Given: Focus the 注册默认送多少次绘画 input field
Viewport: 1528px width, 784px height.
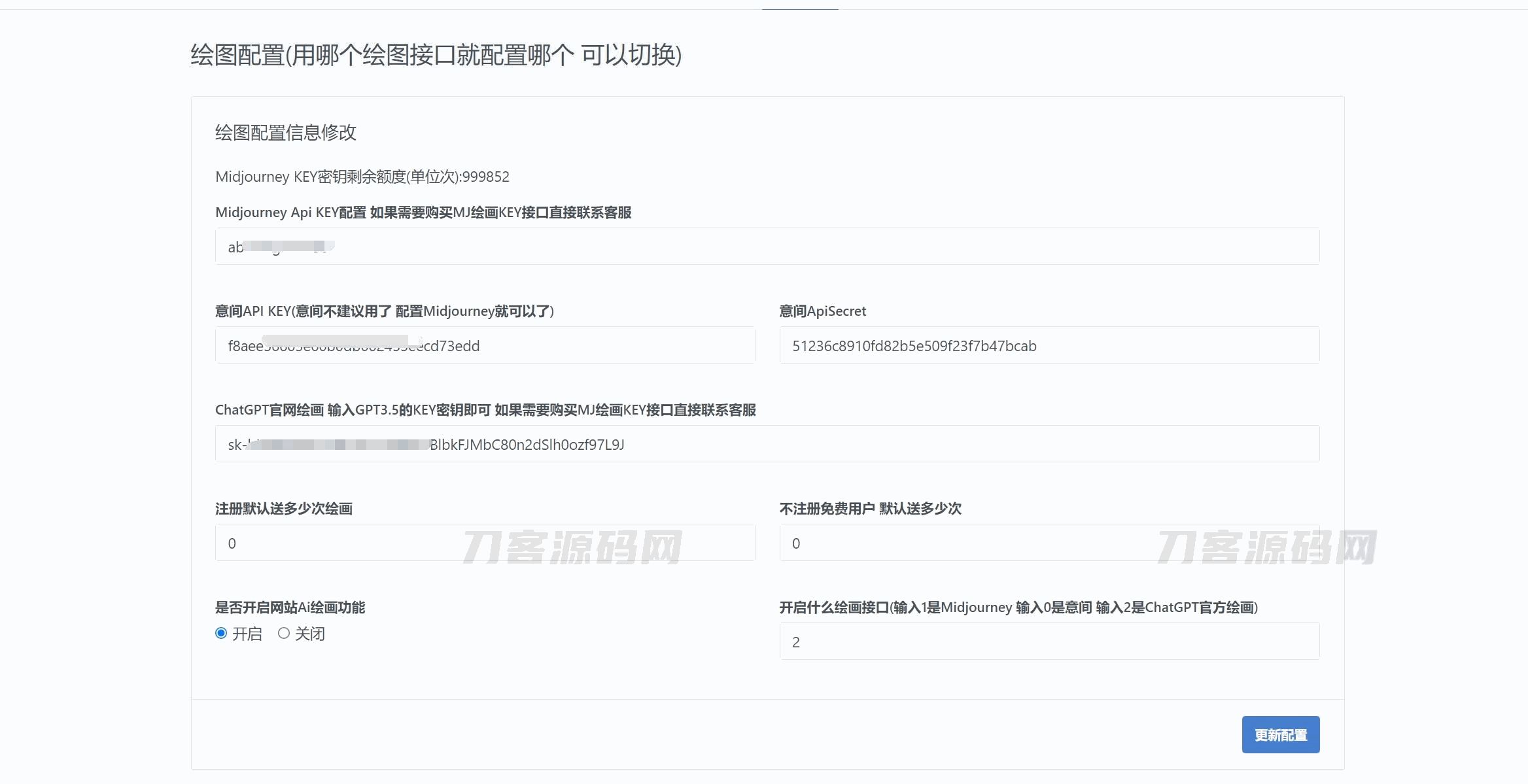Looking at the screenshot, I should (x=485, y=543).
